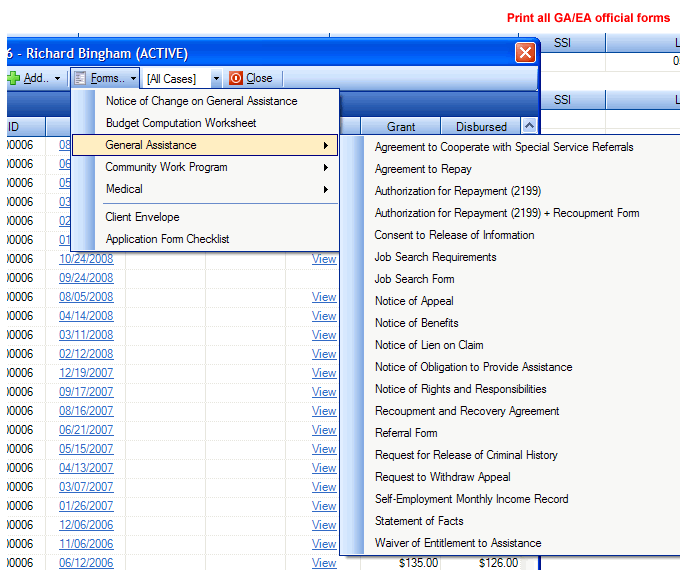Image resolution: width=680 pixels, height=570 pixels.
Task: Select Job Search Form
Action: (x=414, y=279)
